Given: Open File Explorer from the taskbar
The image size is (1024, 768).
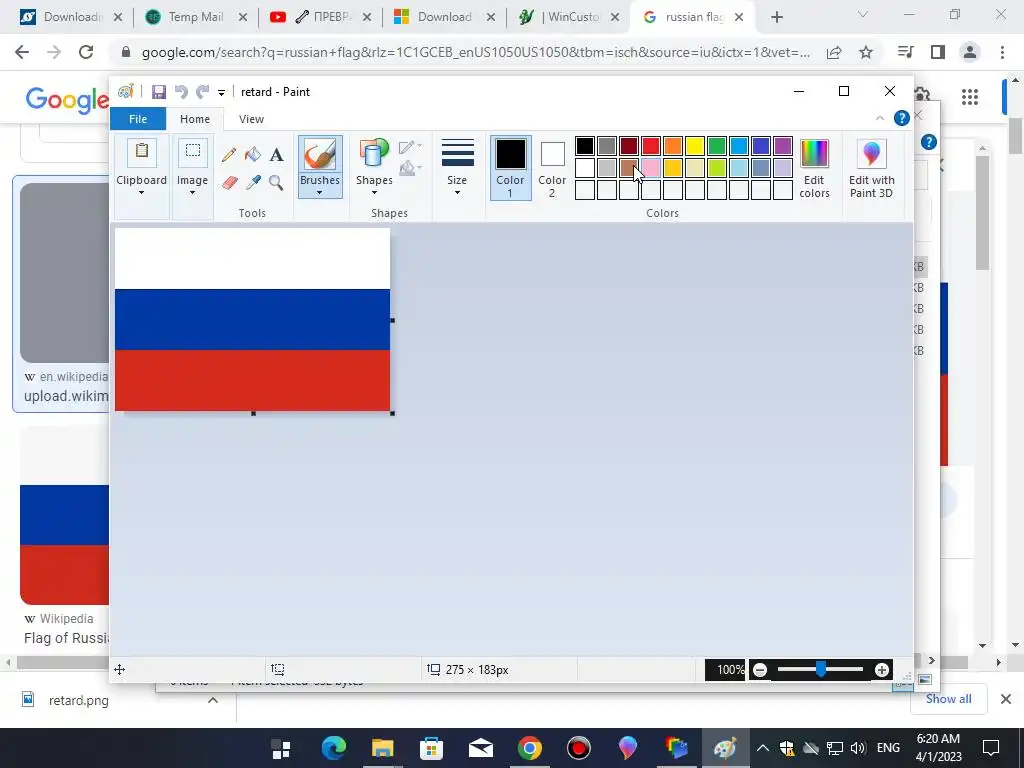Looking at the screenshot, I should click(x=383, y=748).
